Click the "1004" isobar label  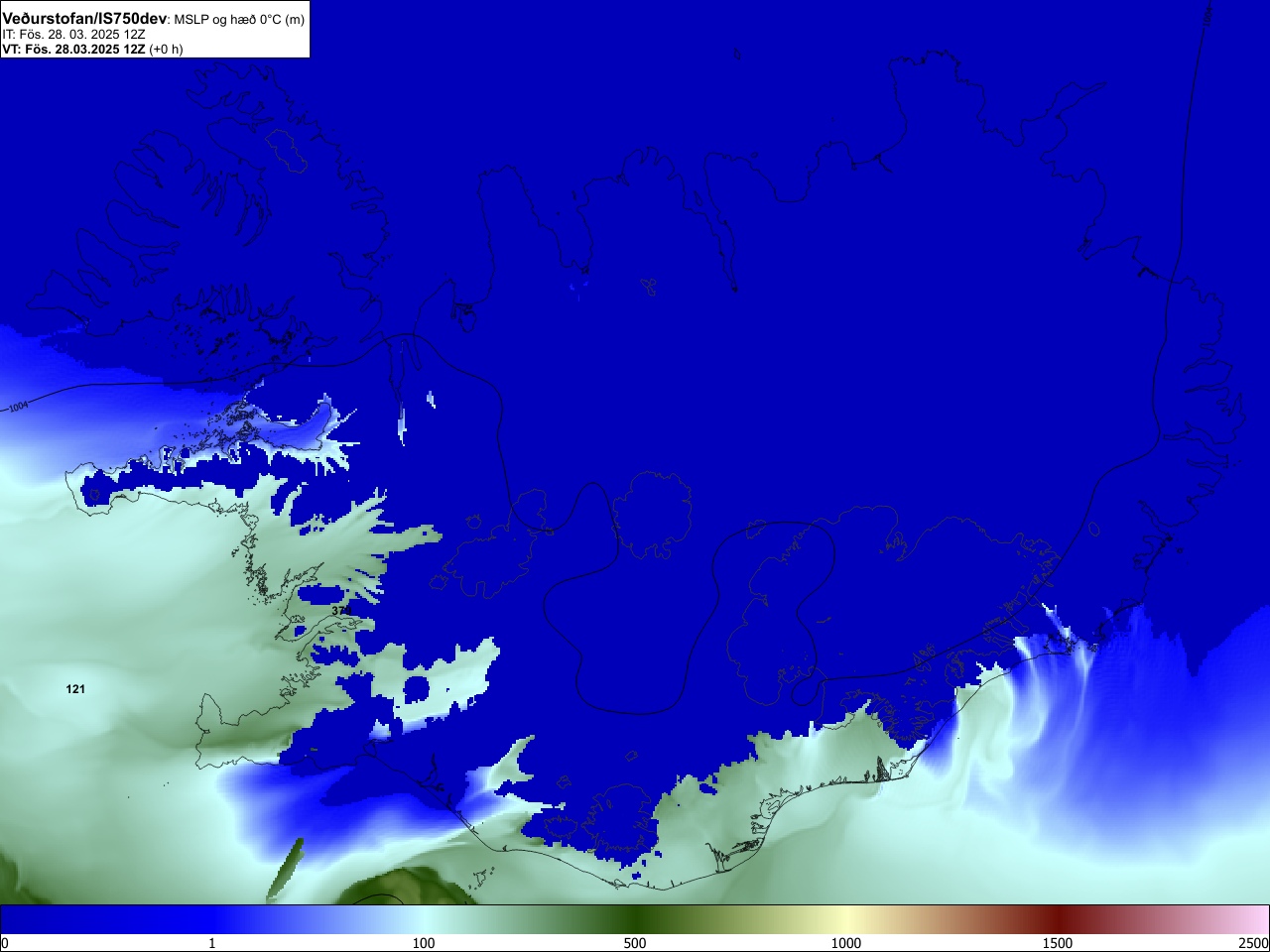[18, 407]
